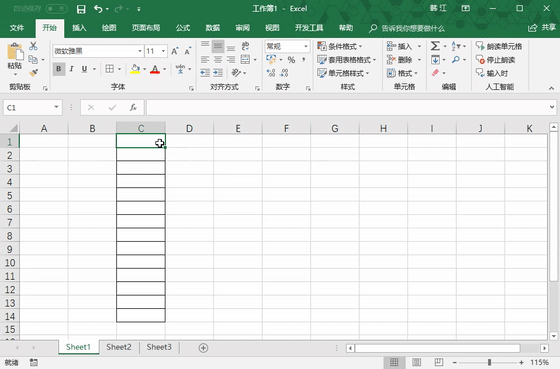The height and width of the screenshot is (369, 560).
Task: Toggle underline formatting
Action: pyautogui.click(x=84, y=69)
